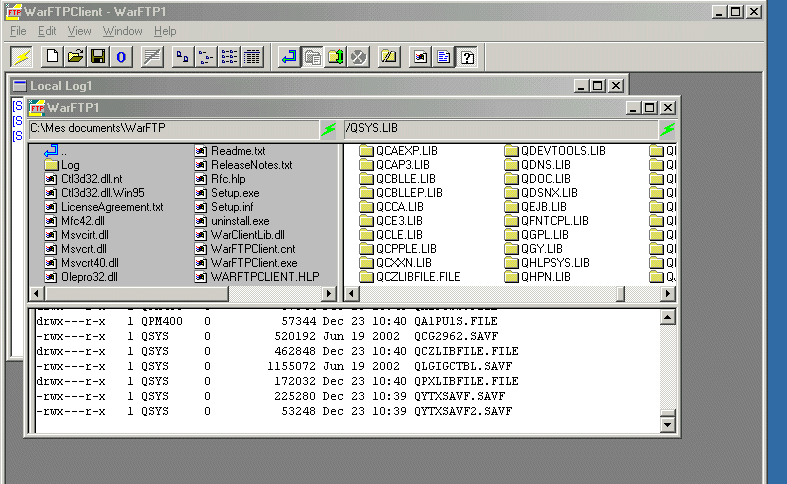Select uninstall.exe file
Image resolution: width=787 pixels, height=484 pixels.
(x=232, y=221)
